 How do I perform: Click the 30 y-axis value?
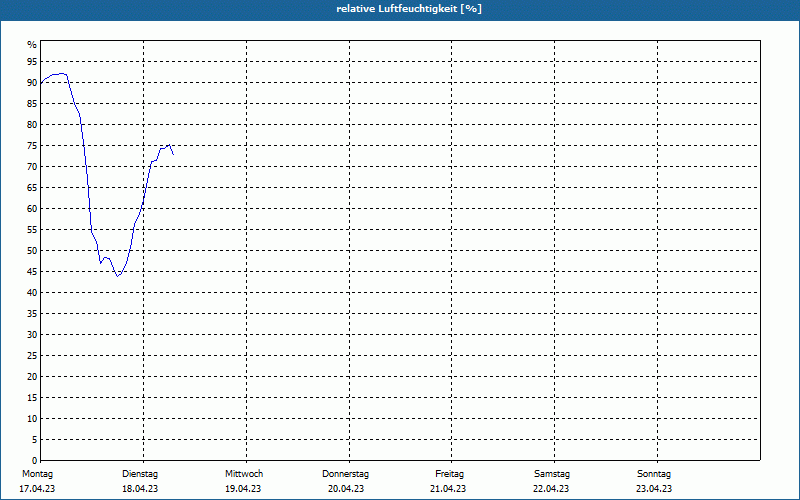coord(32,335)
